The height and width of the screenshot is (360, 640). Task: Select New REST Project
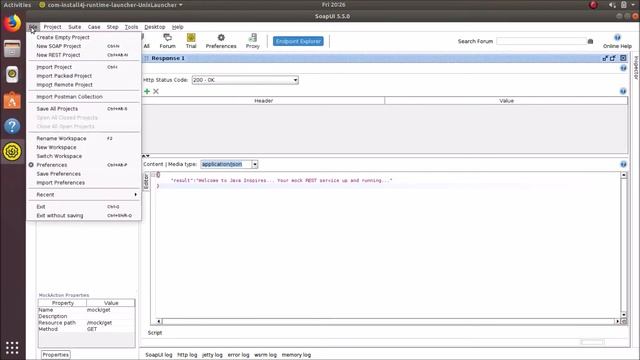tap(58, 55)
